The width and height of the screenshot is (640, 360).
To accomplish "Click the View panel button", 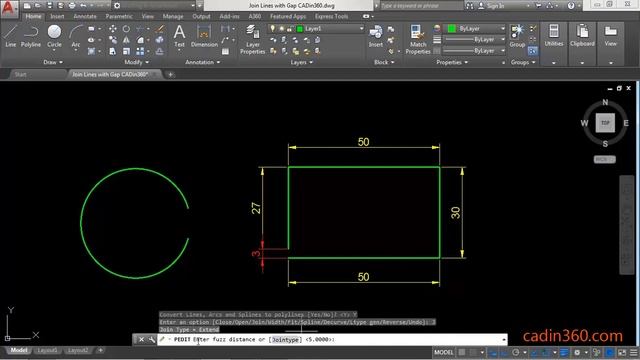I will 610,36.
